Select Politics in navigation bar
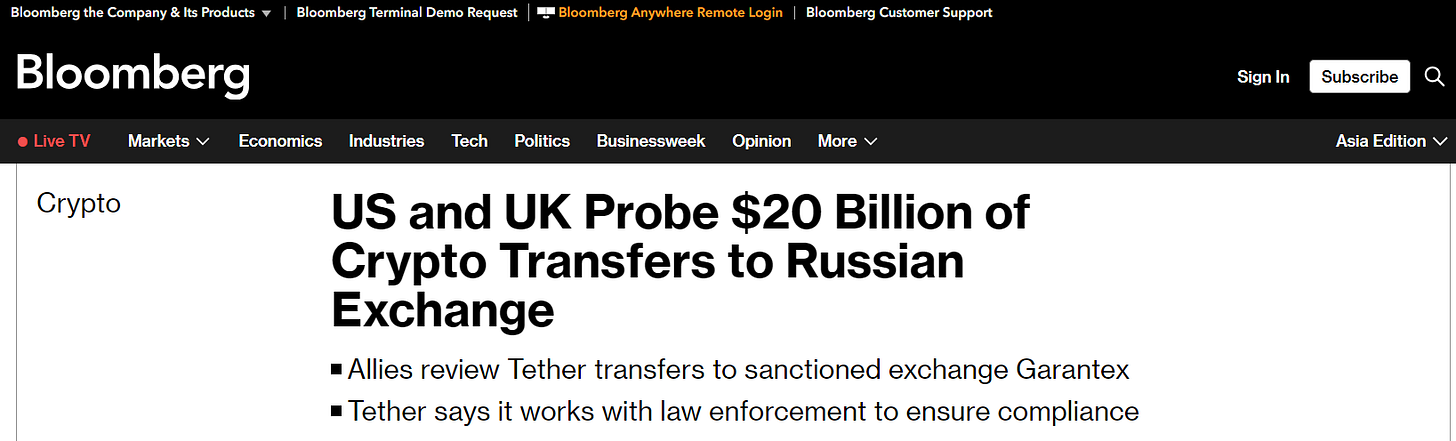The width and height of the screenshot is (1456, 441). point(542,141)
